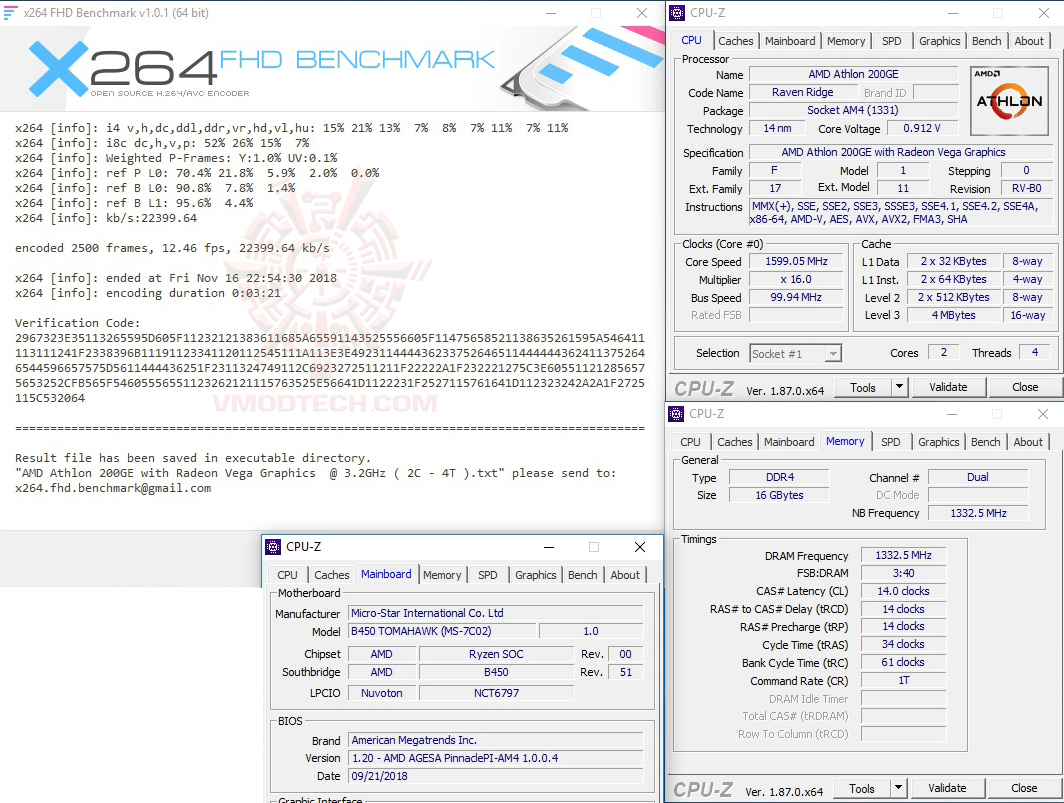The height and width of the screenshot is (803, 1064).
Task: Click the 'encoding duration 0:03:21' line
Action: (148, 293)
